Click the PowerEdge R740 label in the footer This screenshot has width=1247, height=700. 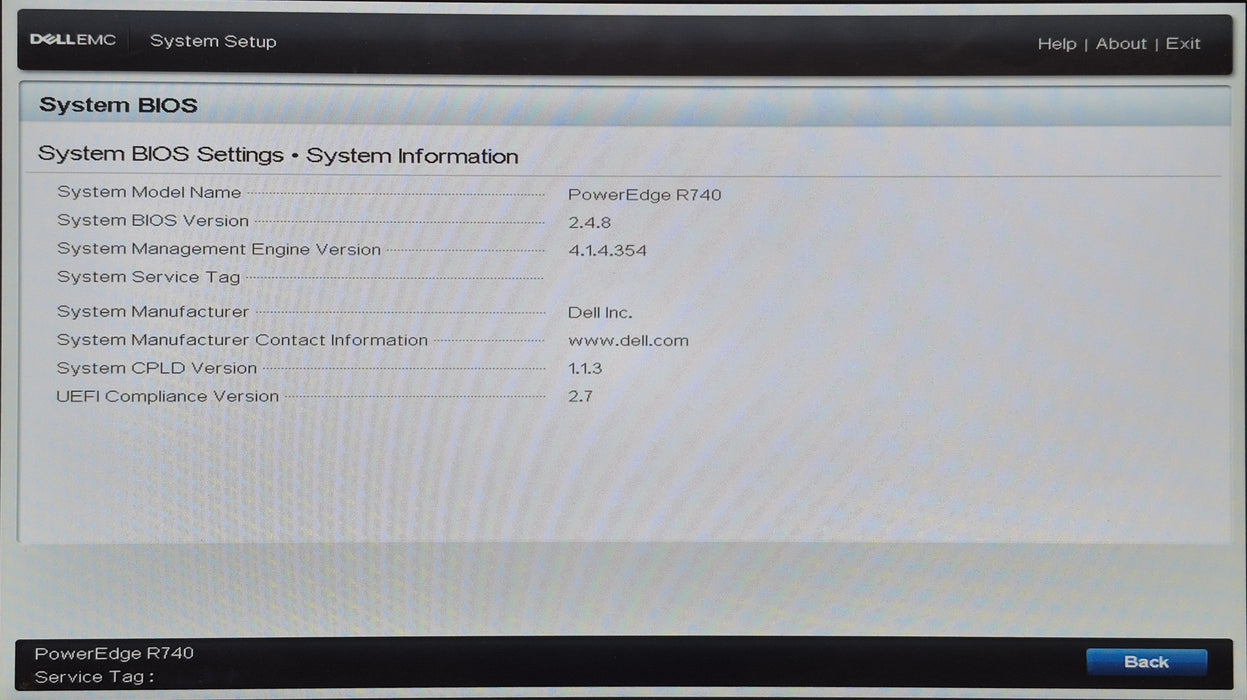pyautogui.click(x=114, y=652)
